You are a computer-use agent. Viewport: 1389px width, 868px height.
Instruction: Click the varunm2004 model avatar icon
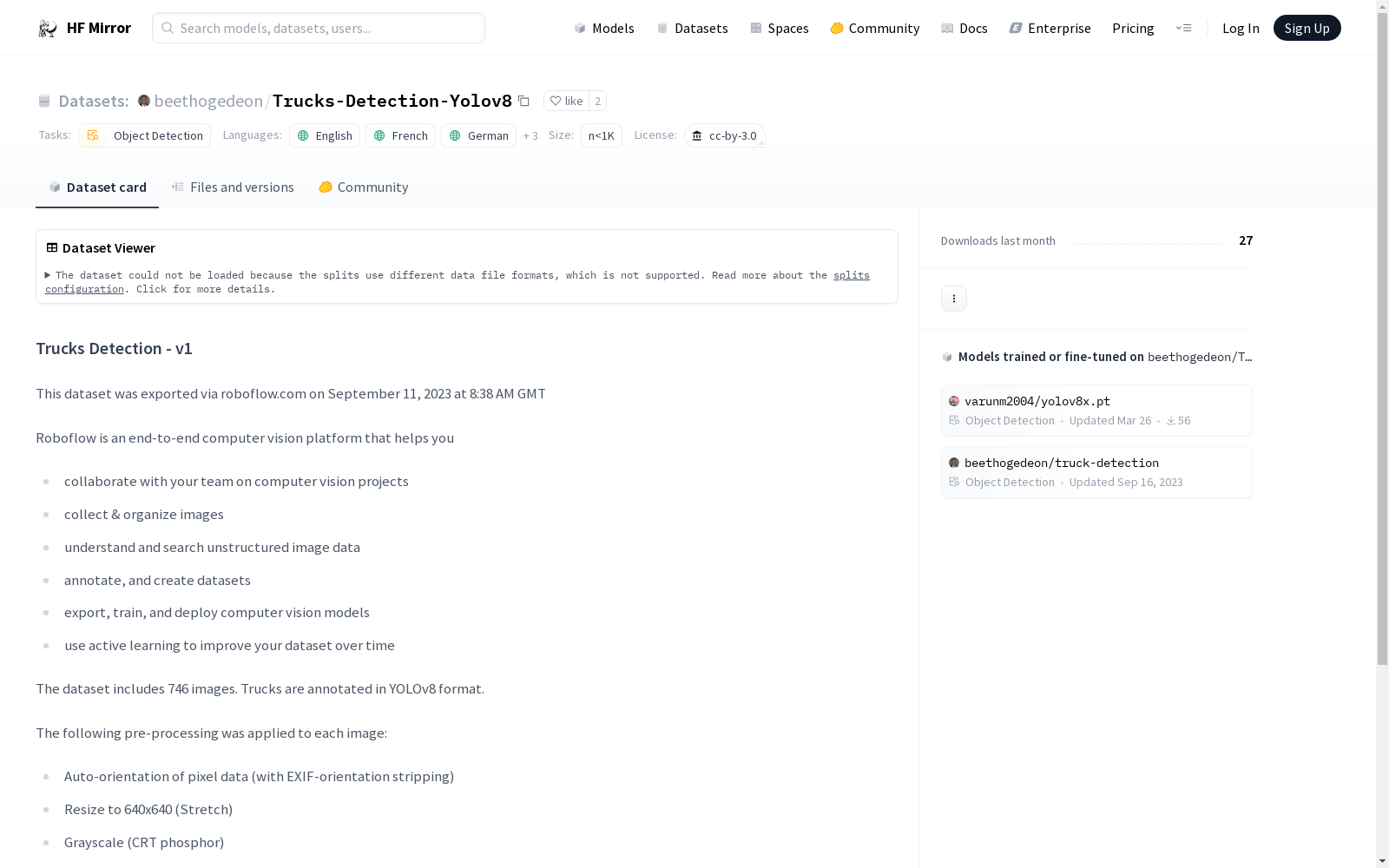pyautogui.click(x=954, y=401)
